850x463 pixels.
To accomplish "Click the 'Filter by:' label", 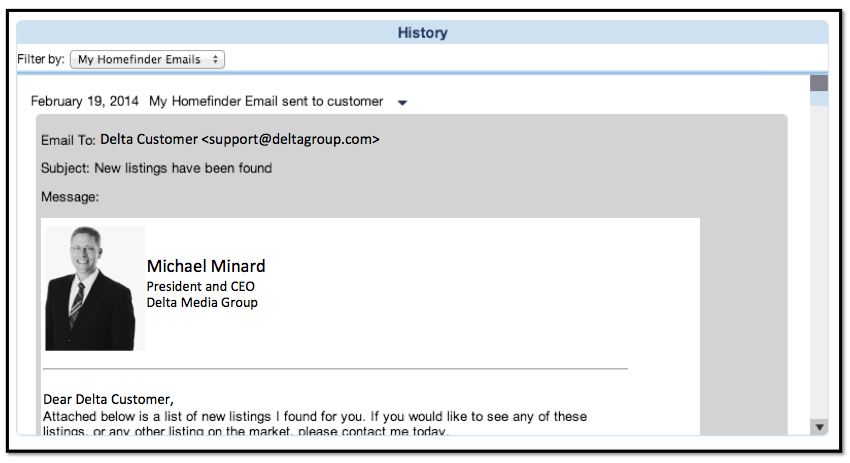I will (41, 59).
